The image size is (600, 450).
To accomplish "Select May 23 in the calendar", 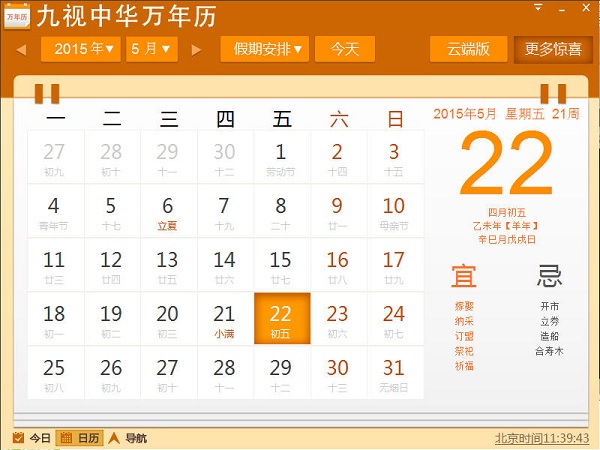I will (339, 319).
